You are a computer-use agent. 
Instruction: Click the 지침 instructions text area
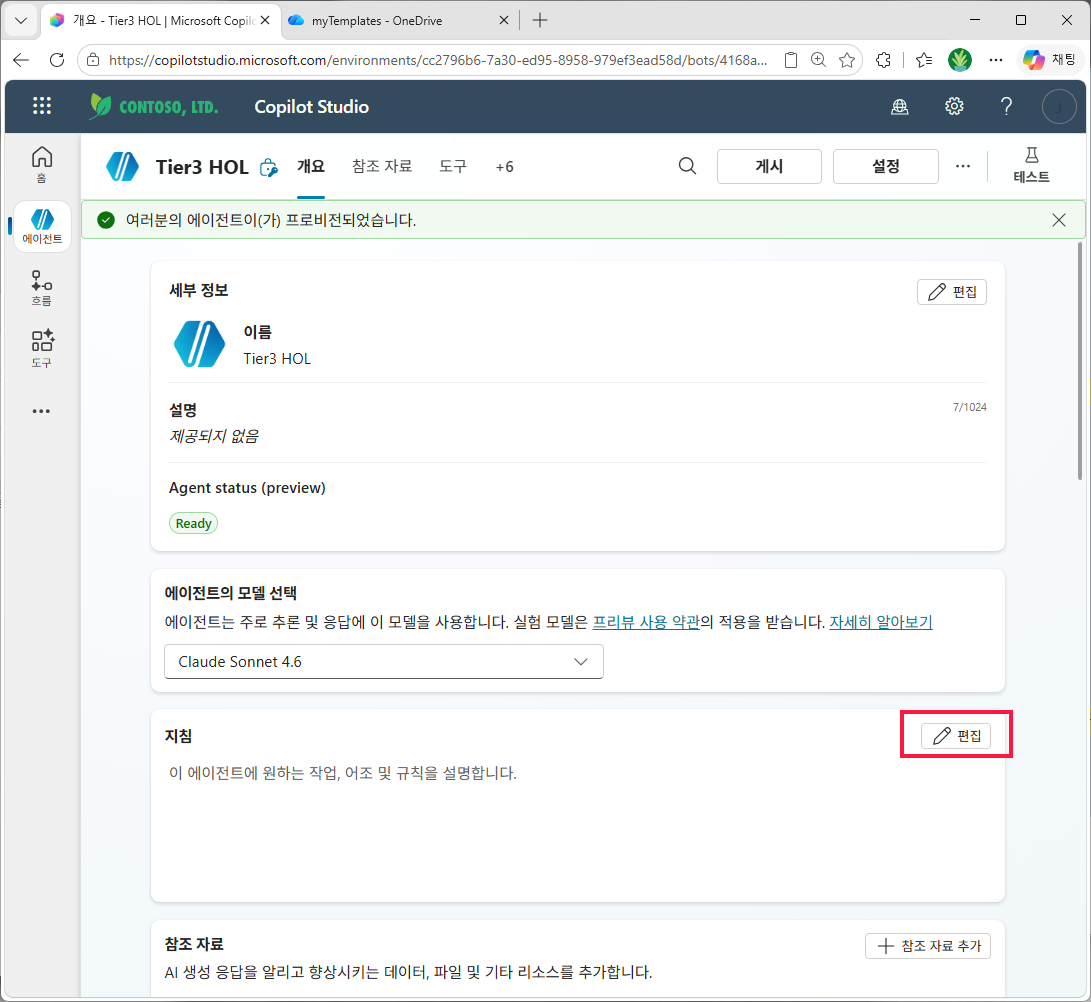[578, 825]
